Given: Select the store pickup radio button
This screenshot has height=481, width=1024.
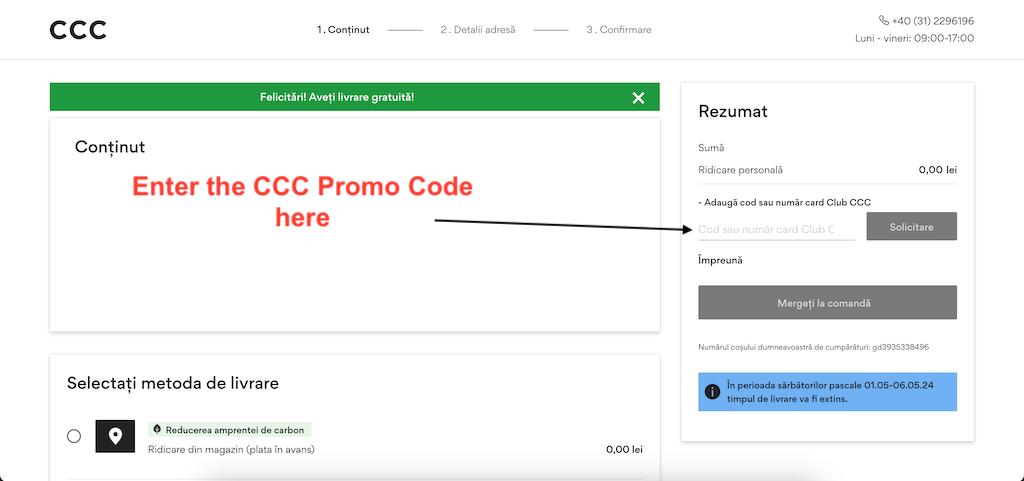Looking at the screenshot, I should [74, 436].
